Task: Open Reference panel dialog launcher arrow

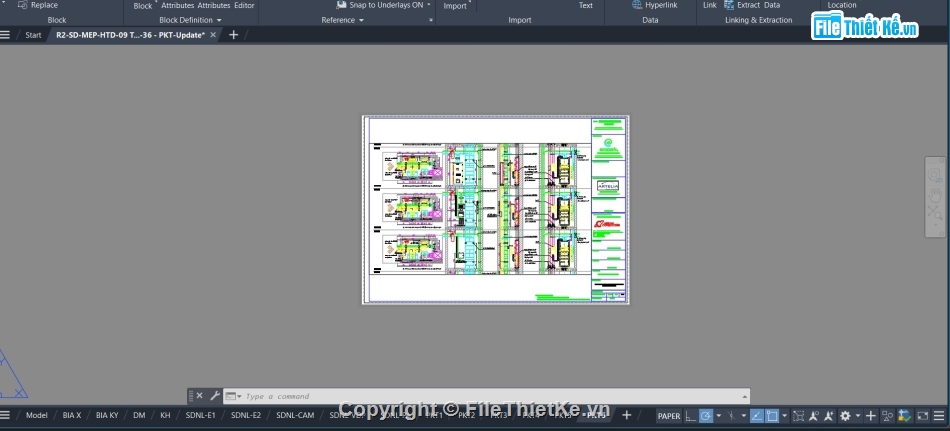Action: pos(431,20)
